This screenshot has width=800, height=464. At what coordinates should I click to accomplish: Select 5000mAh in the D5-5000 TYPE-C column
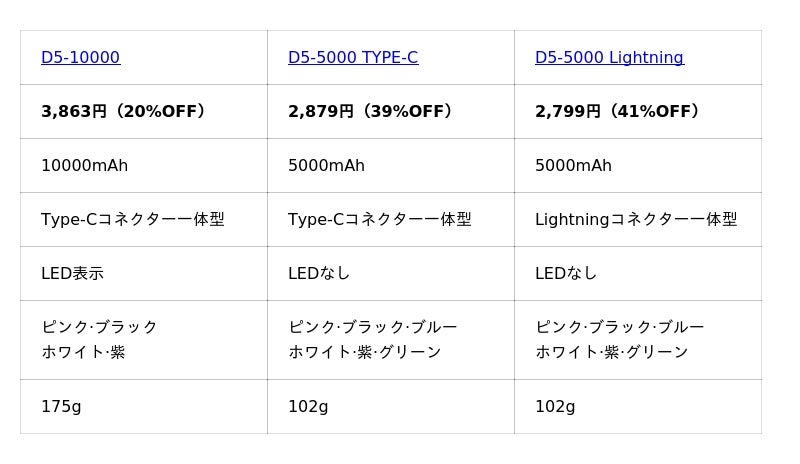point(326,166)
